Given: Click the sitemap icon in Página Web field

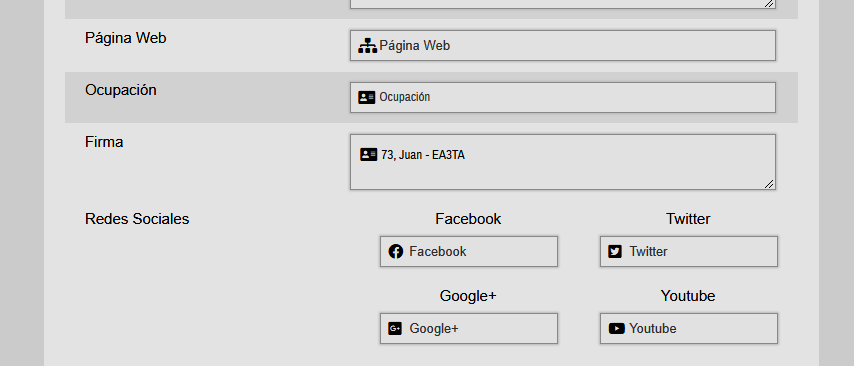Looking at the screenshot, I should pos(368,46).
